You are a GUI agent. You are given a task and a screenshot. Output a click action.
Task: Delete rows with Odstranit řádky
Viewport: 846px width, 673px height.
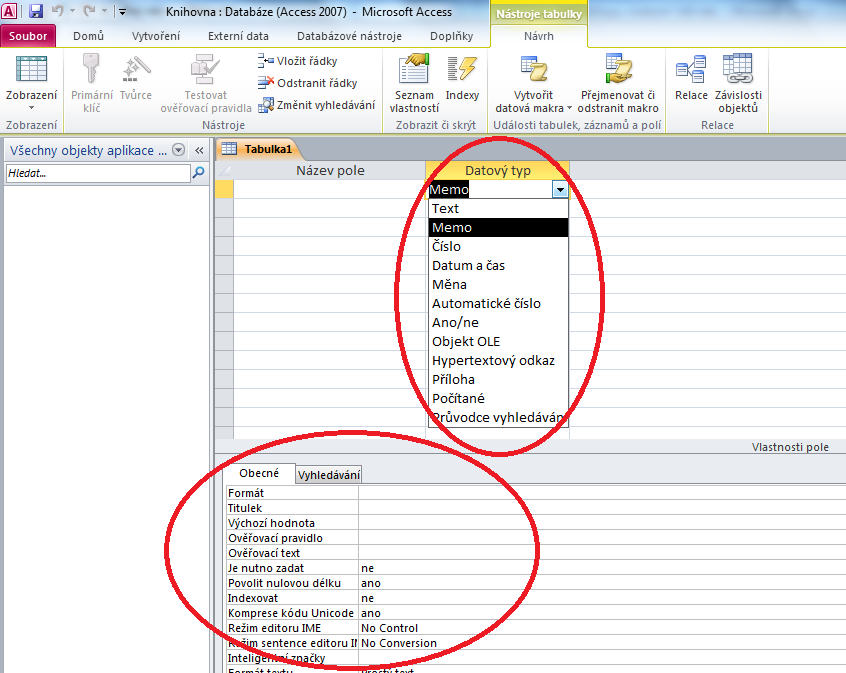tap(308, 83)
